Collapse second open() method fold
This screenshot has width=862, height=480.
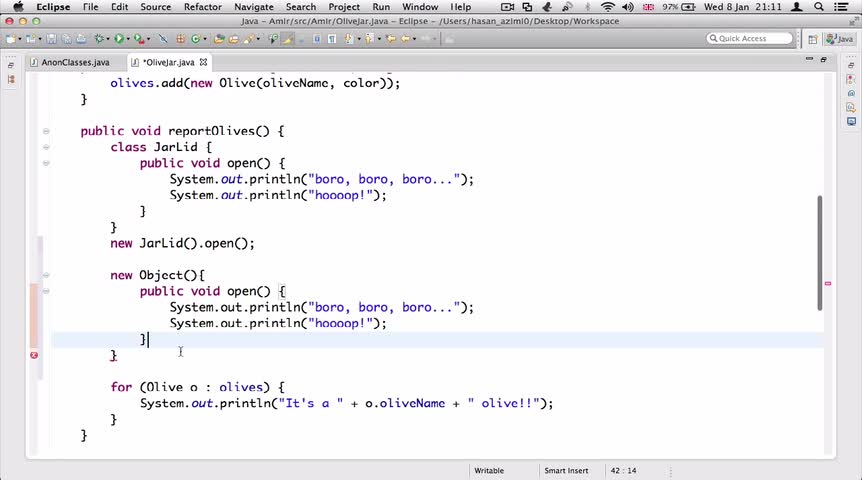46,291
